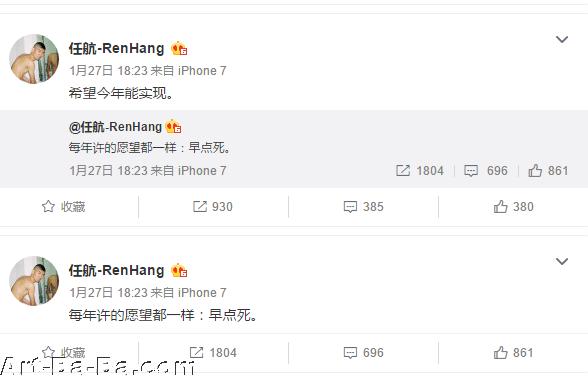Open the first post's chevron dropdown menu

click(x=561, y=39)
